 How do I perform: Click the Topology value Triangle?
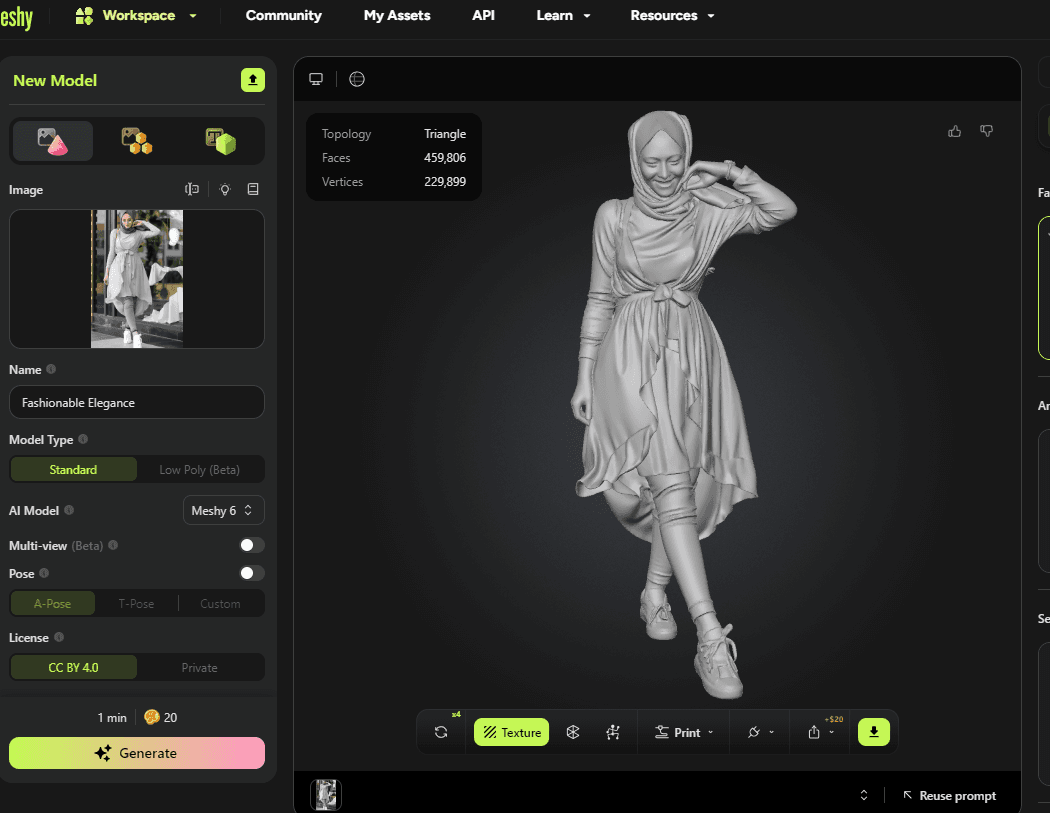445,134
